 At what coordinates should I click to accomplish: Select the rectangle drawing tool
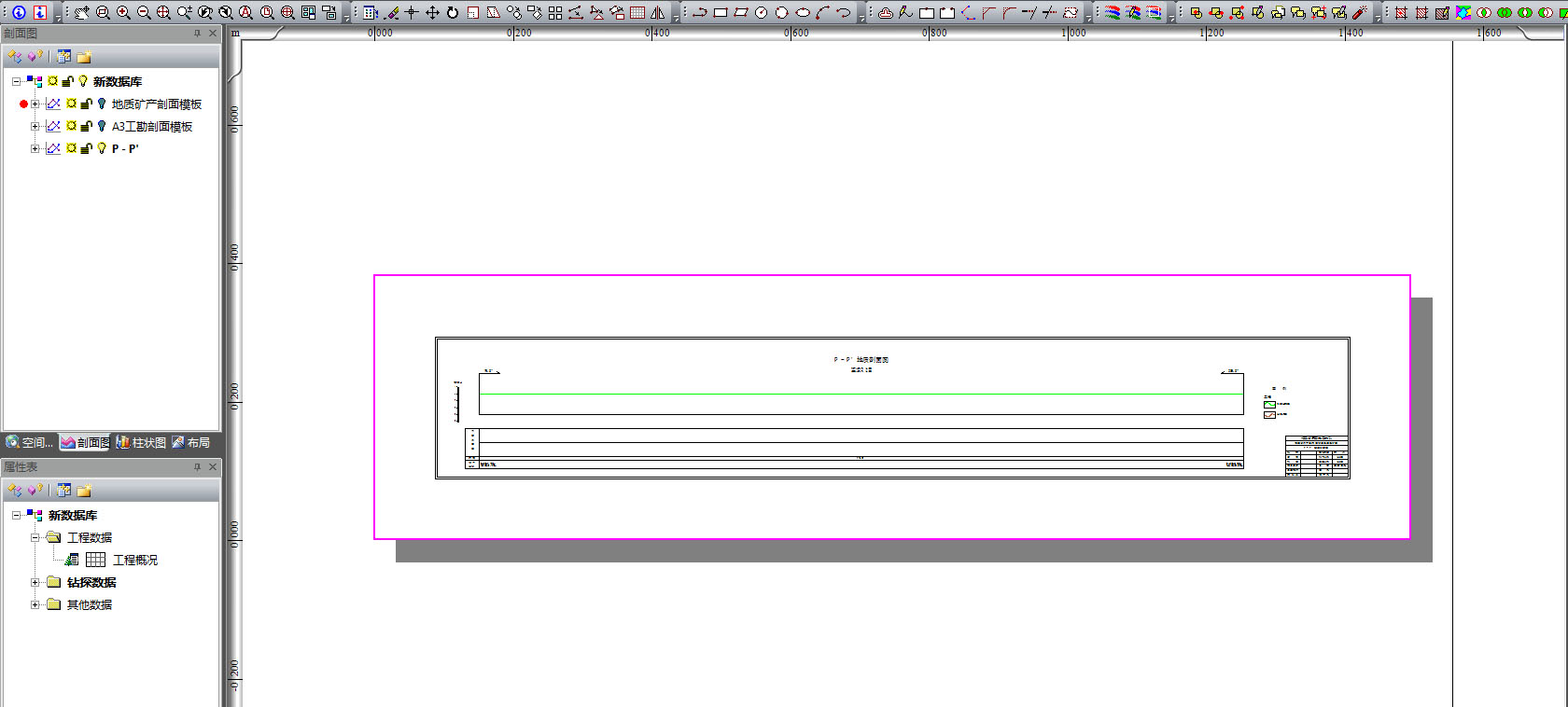pyautogui.click(x=721, y=12)
